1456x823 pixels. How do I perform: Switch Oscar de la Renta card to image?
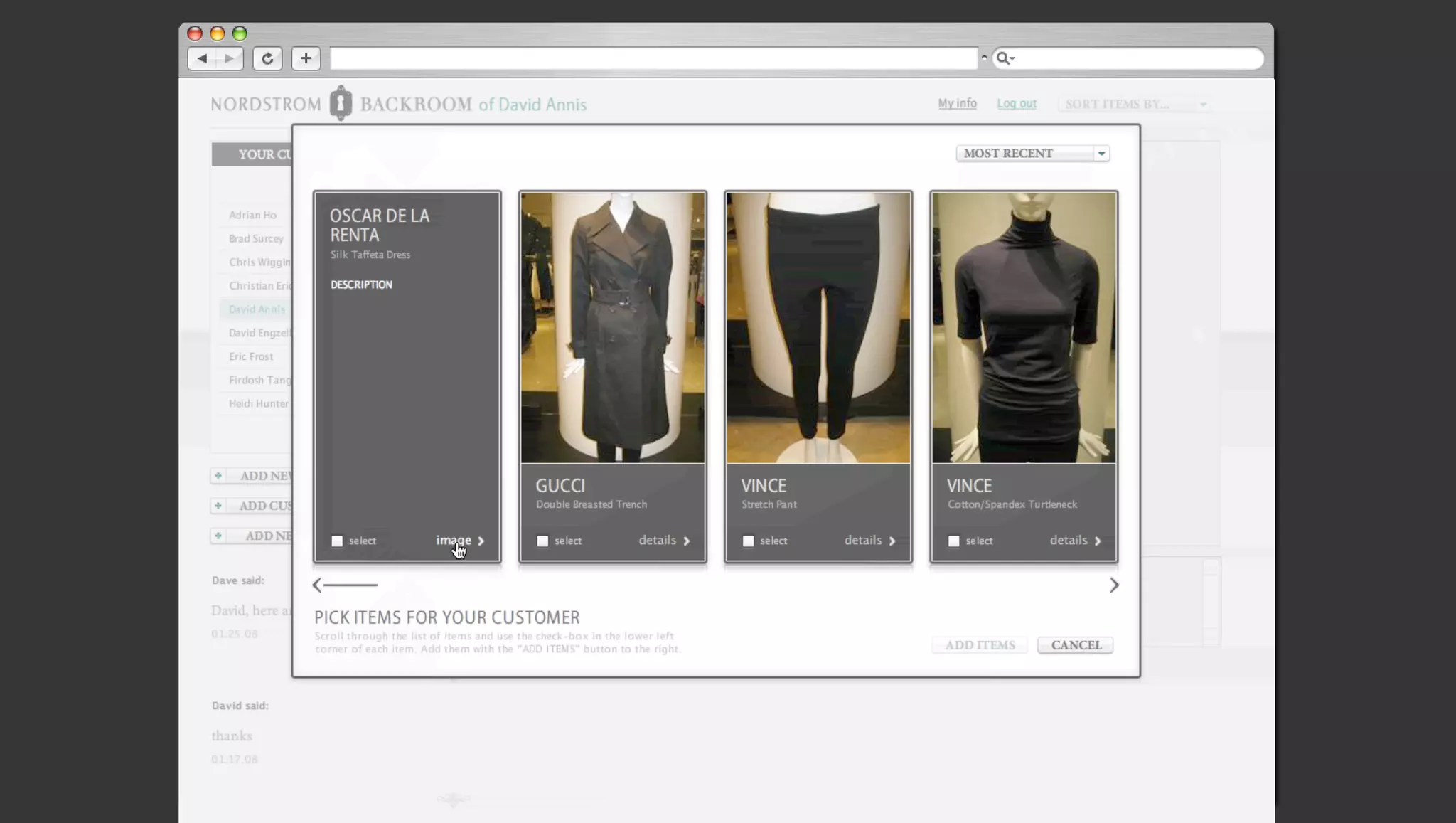coord(459,541)
